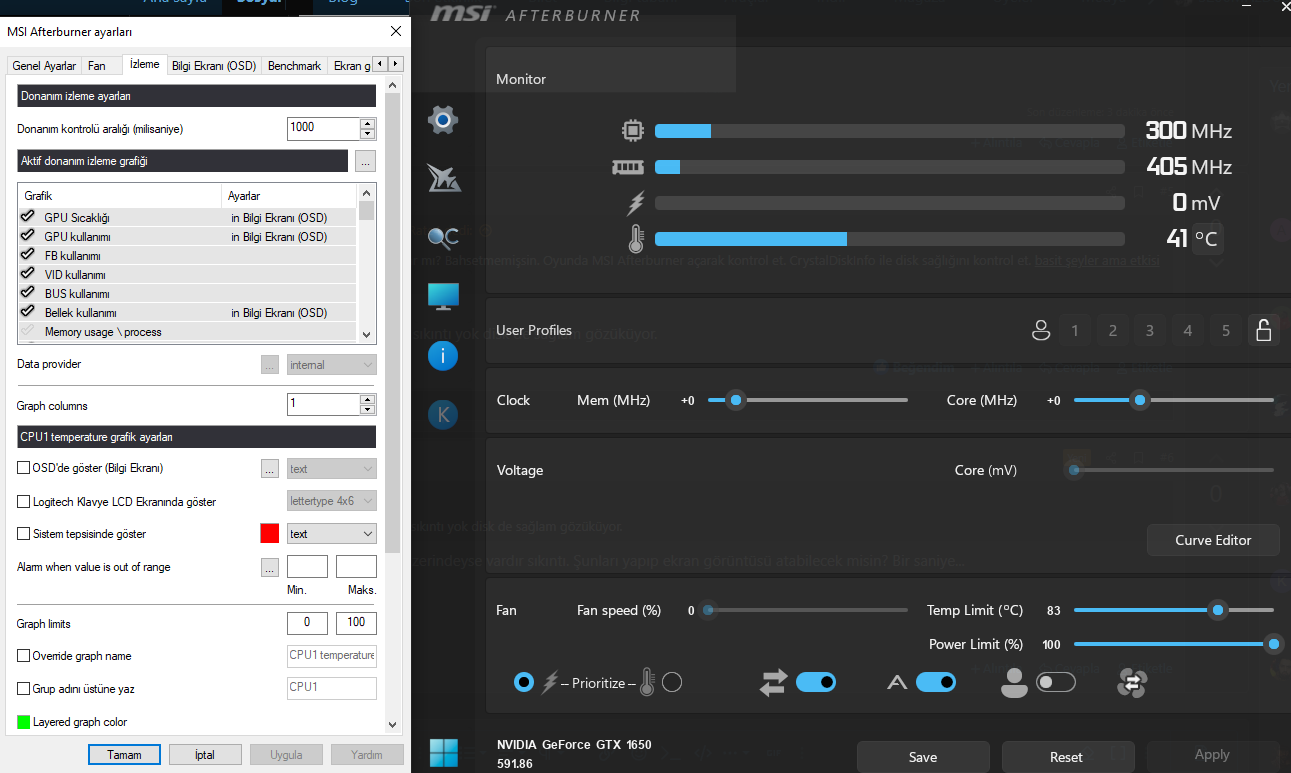
Task: Click the Reset button in Afterburner
Action: [1066, 757]
